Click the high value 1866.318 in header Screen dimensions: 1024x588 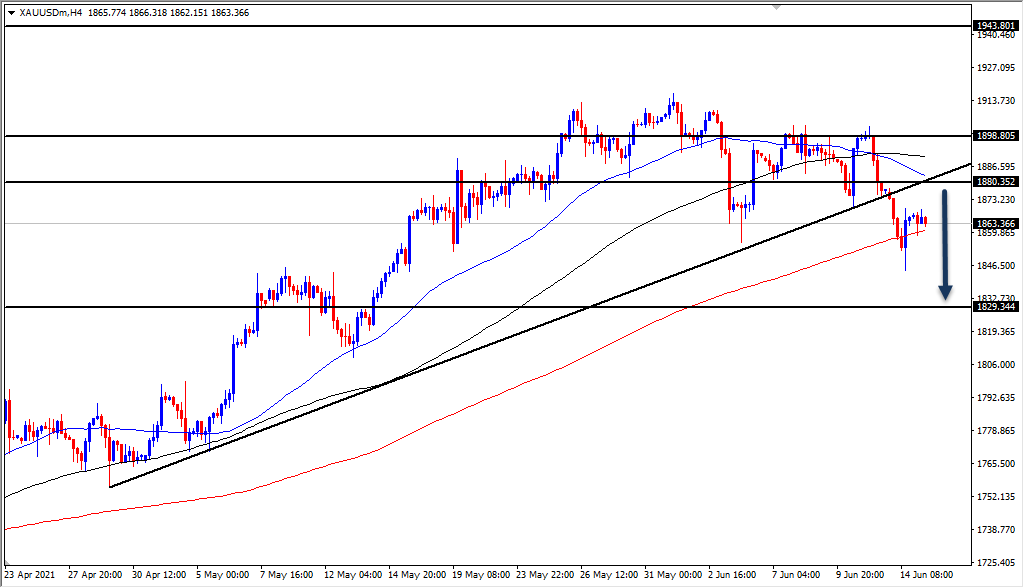coord(148,12)
